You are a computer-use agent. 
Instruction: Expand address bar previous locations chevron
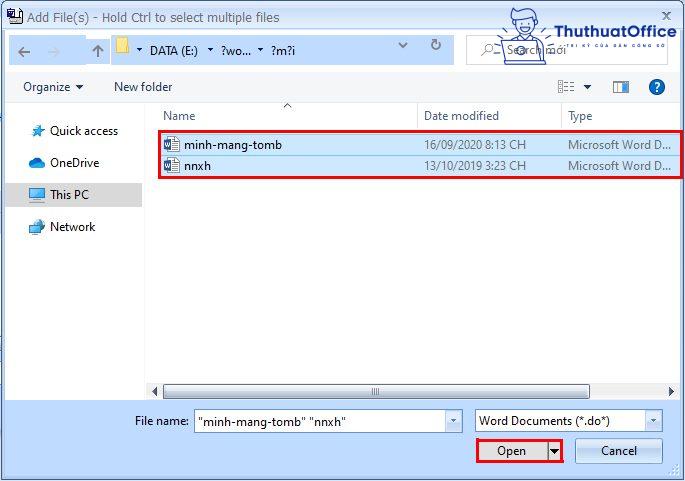tap(403, 45)
